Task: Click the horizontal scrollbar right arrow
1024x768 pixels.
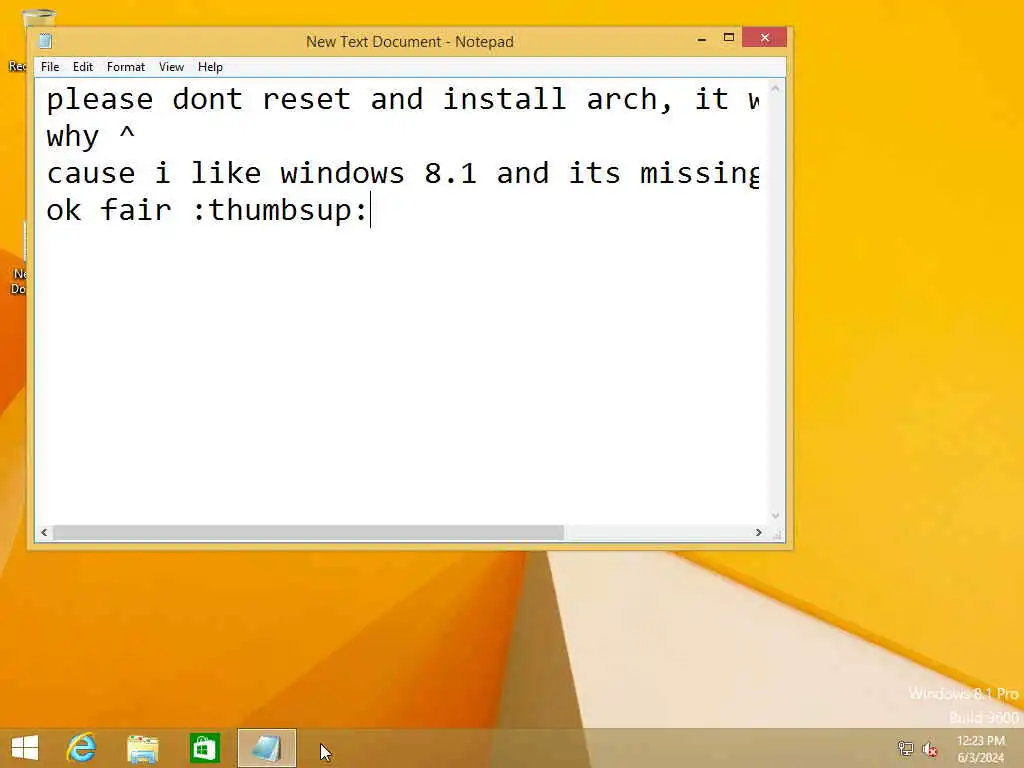Action: 758,533
